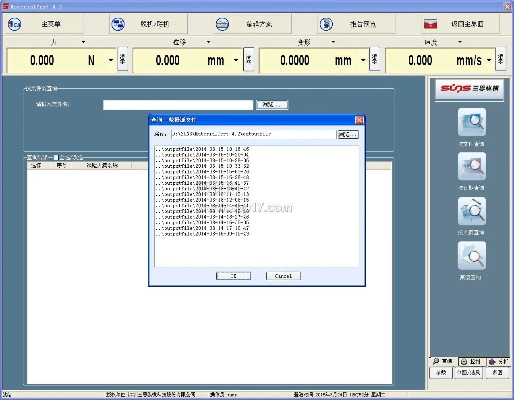Click the path field in the query dialog
Image resolution: width=514 pixels, height=400 pixels.
tap(253, 134)
